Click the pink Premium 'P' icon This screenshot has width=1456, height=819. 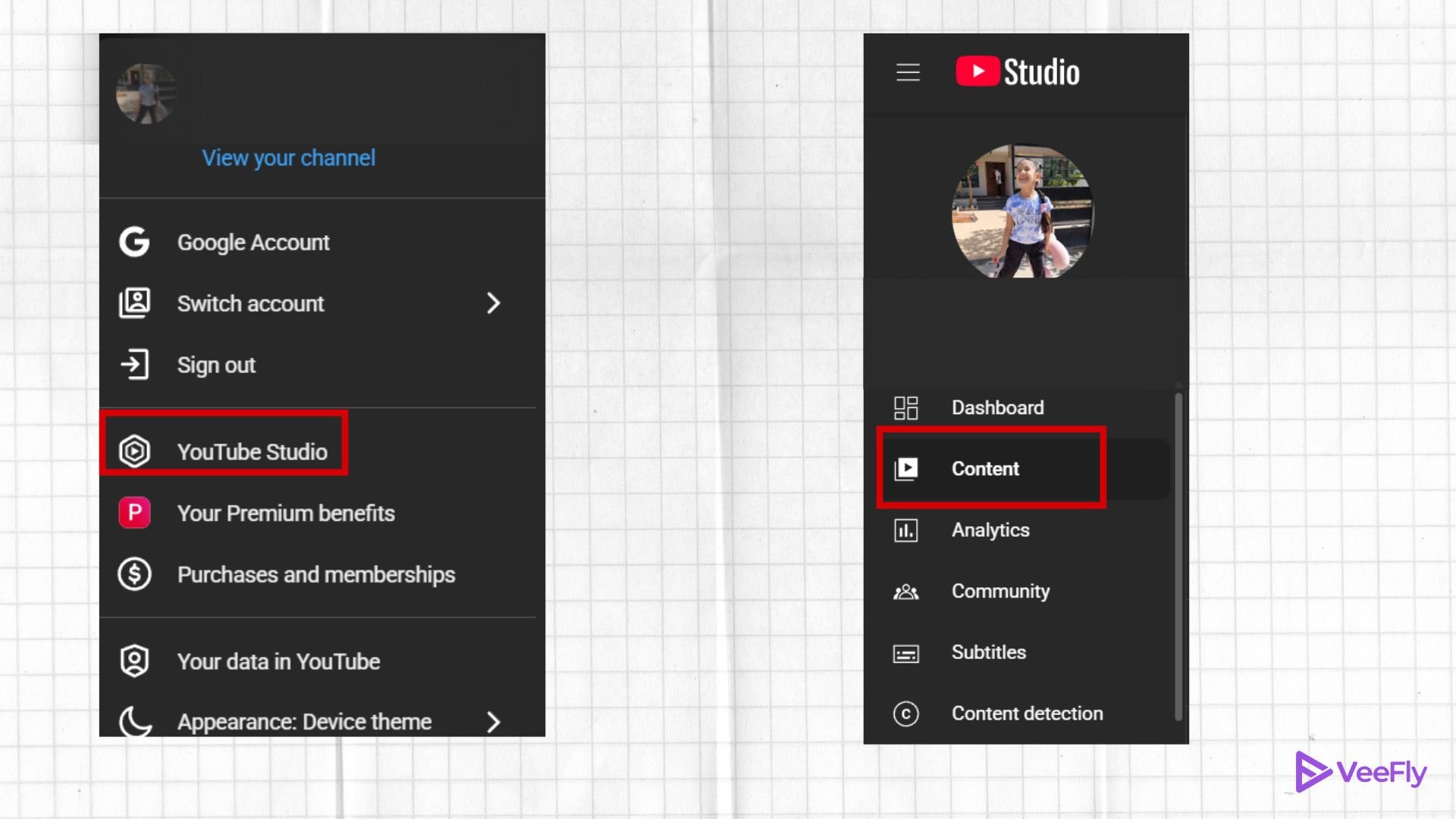pos(134,513)
